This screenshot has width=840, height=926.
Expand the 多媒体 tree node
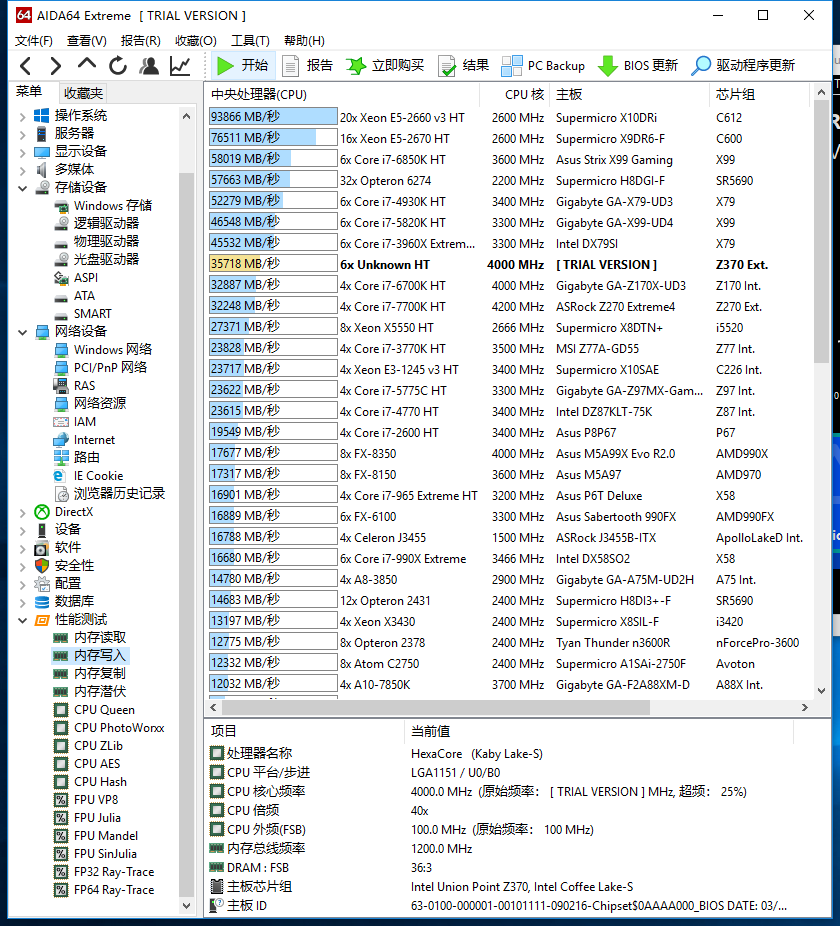click(x=22, y=171)
